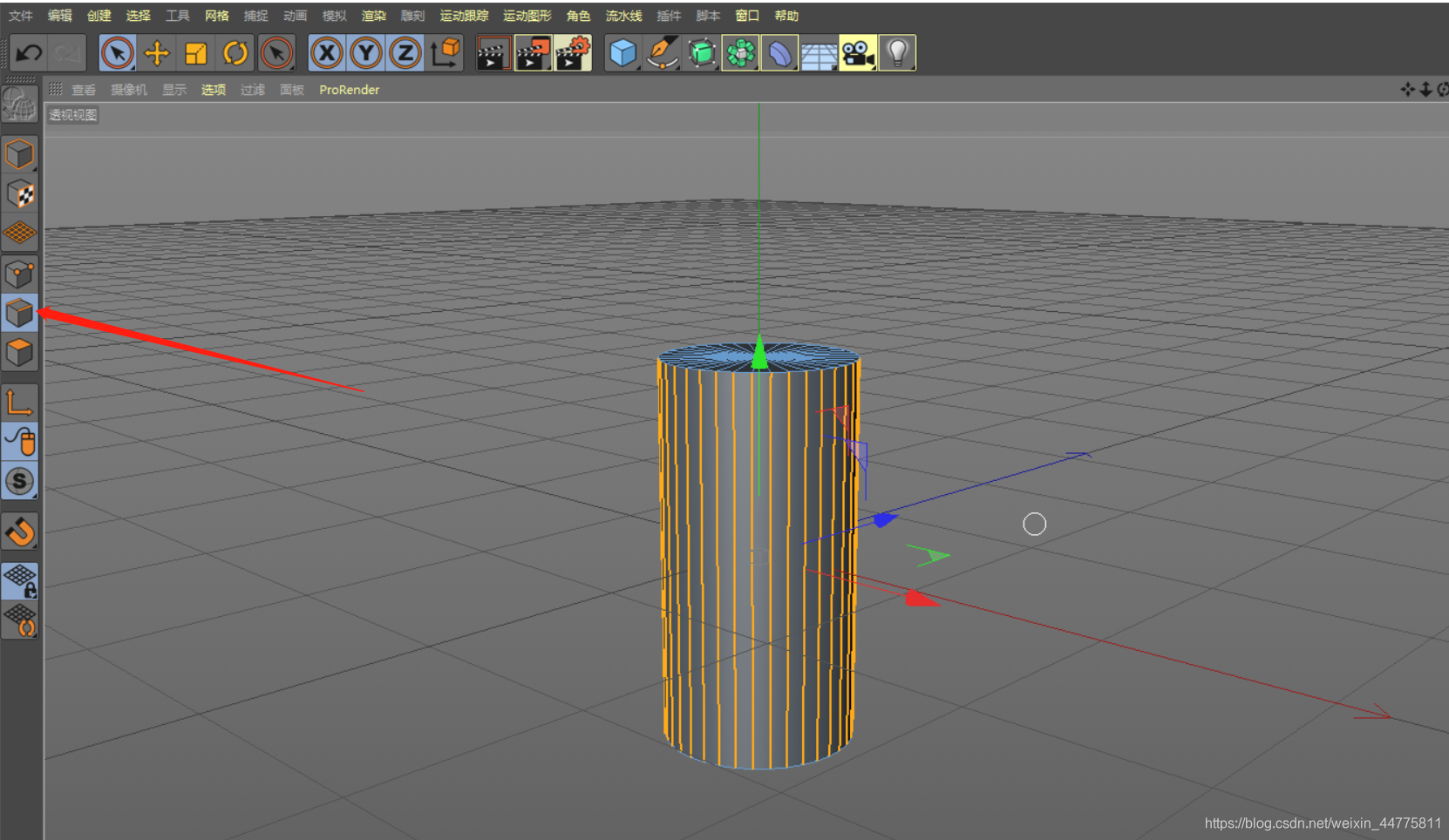Screen dimensions: 1449x840
Task: Toggle the Y axis lock
Action: (x=366, y=53)
